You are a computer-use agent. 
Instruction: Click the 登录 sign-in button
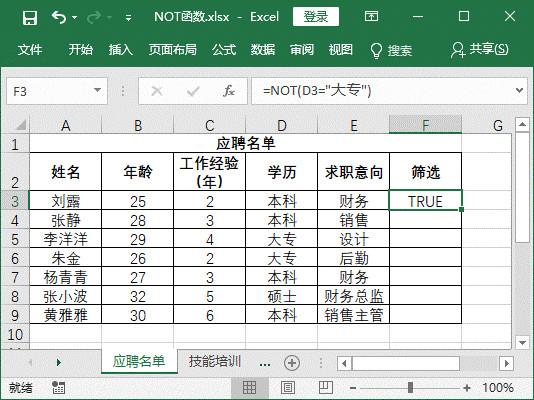coord(316,16)
